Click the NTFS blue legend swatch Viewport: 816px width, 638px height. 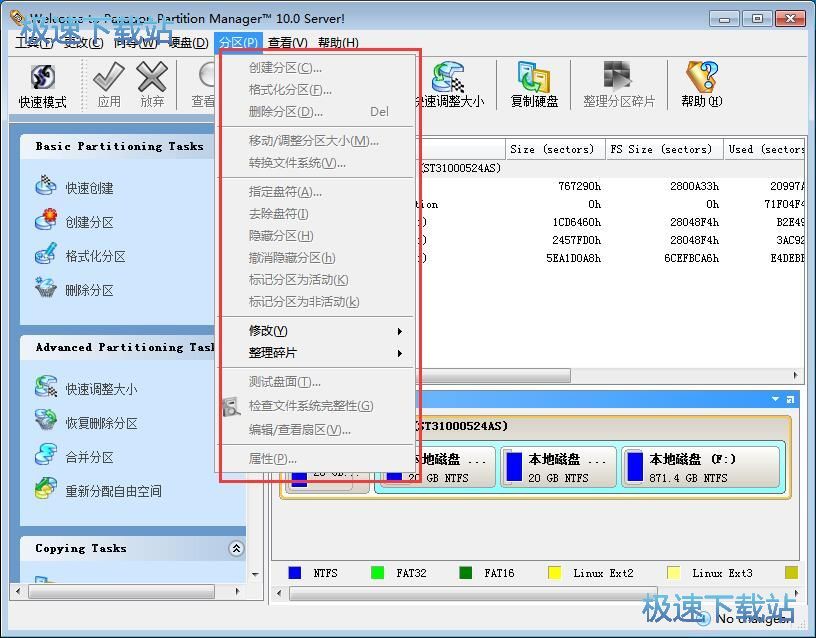pyautogui.click(x=295, y=572)
